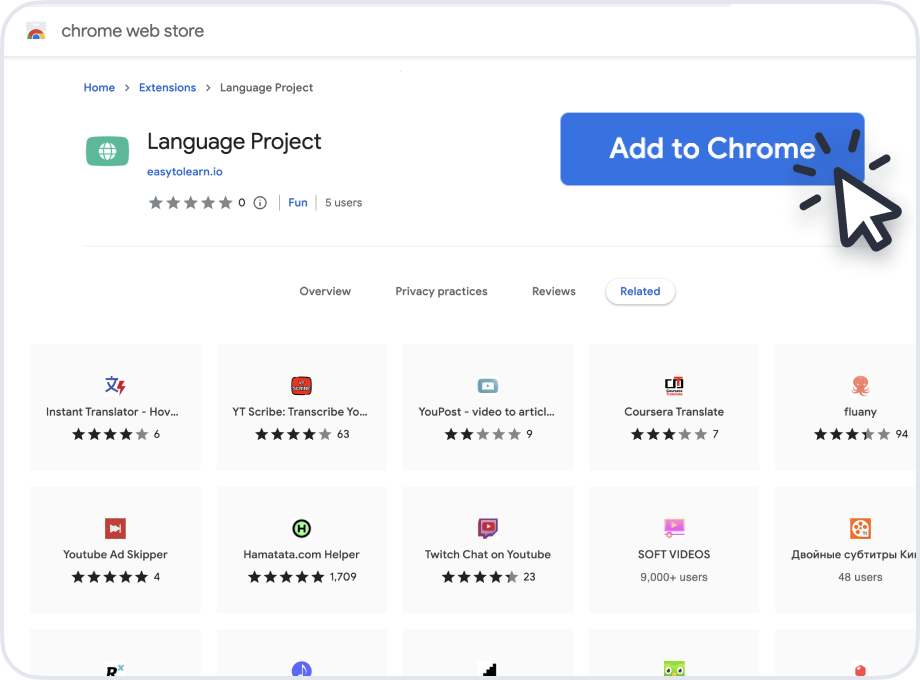
Task: Click the Language Project globe icon
Action: pyautogui.click(x=107, y=151)
